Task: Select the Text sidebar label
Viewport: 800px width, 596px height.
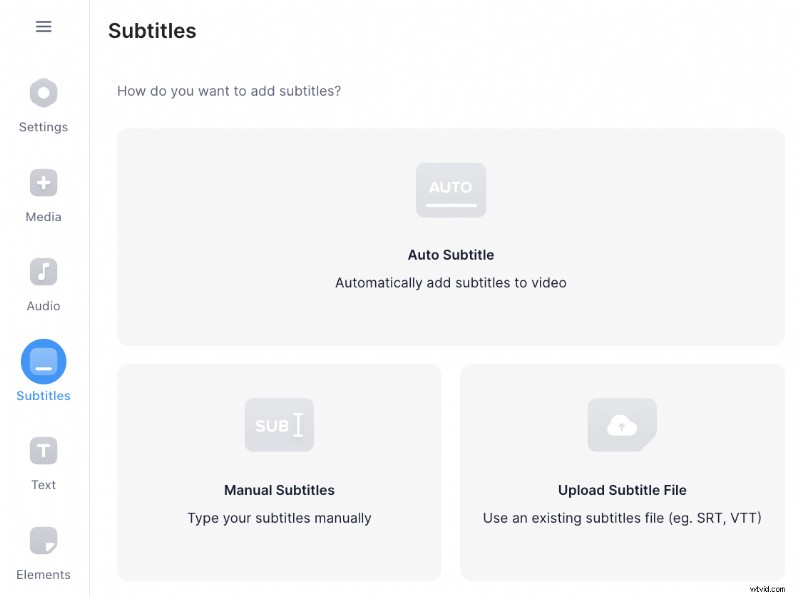Action: [43, 484]
